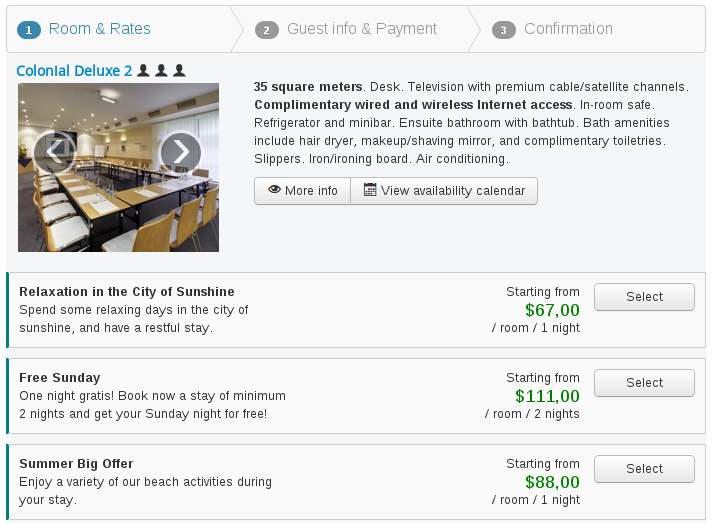Click the step 3 number badge

(x=504, y=30)
